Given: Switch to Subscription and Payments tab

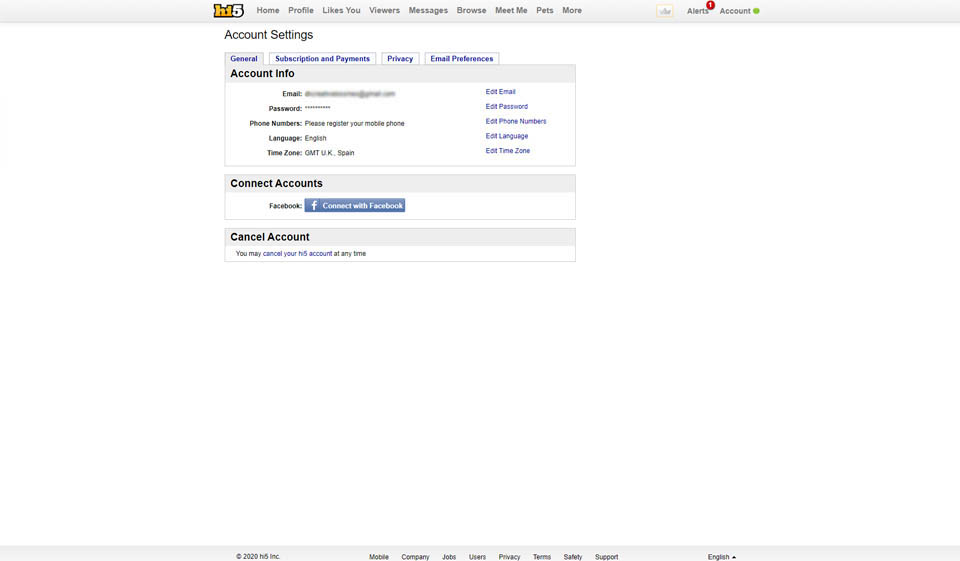Looking at the screenshot, I should coord(322,59).
